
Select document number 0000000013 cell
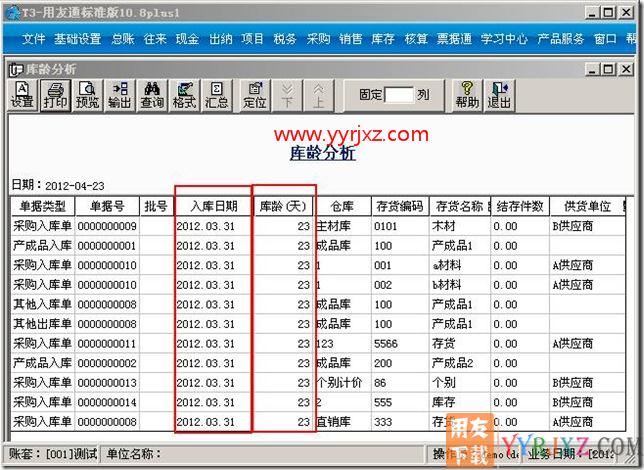pyautogui.click(x=107, y=383)
